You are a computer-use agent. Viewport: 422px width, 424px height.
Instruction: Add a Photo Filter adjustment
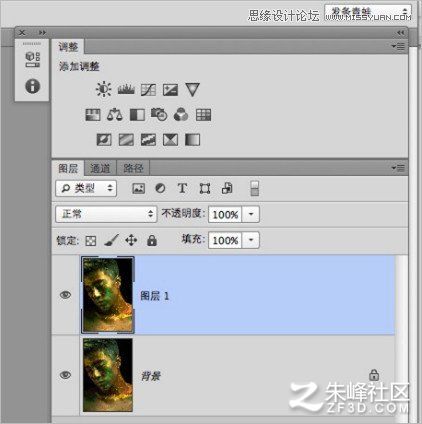coord(159,115)
